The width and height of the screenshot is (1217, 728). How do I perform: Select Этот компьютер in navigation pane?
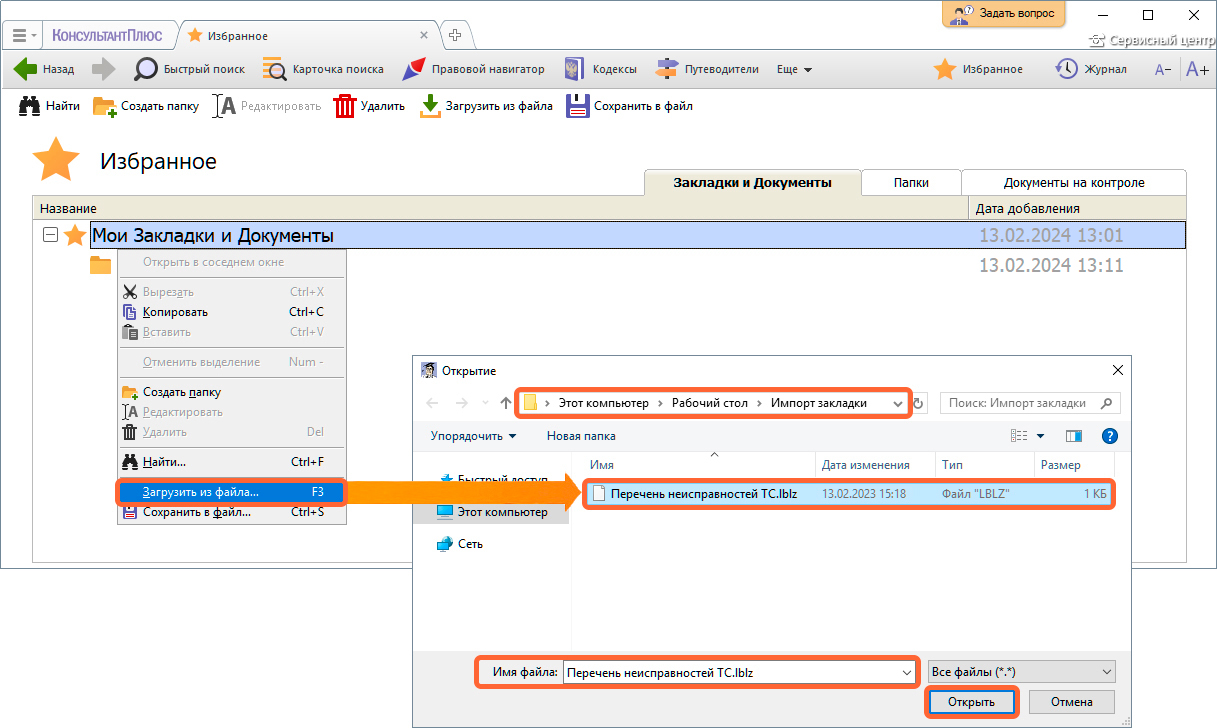[x=493, y=512]
